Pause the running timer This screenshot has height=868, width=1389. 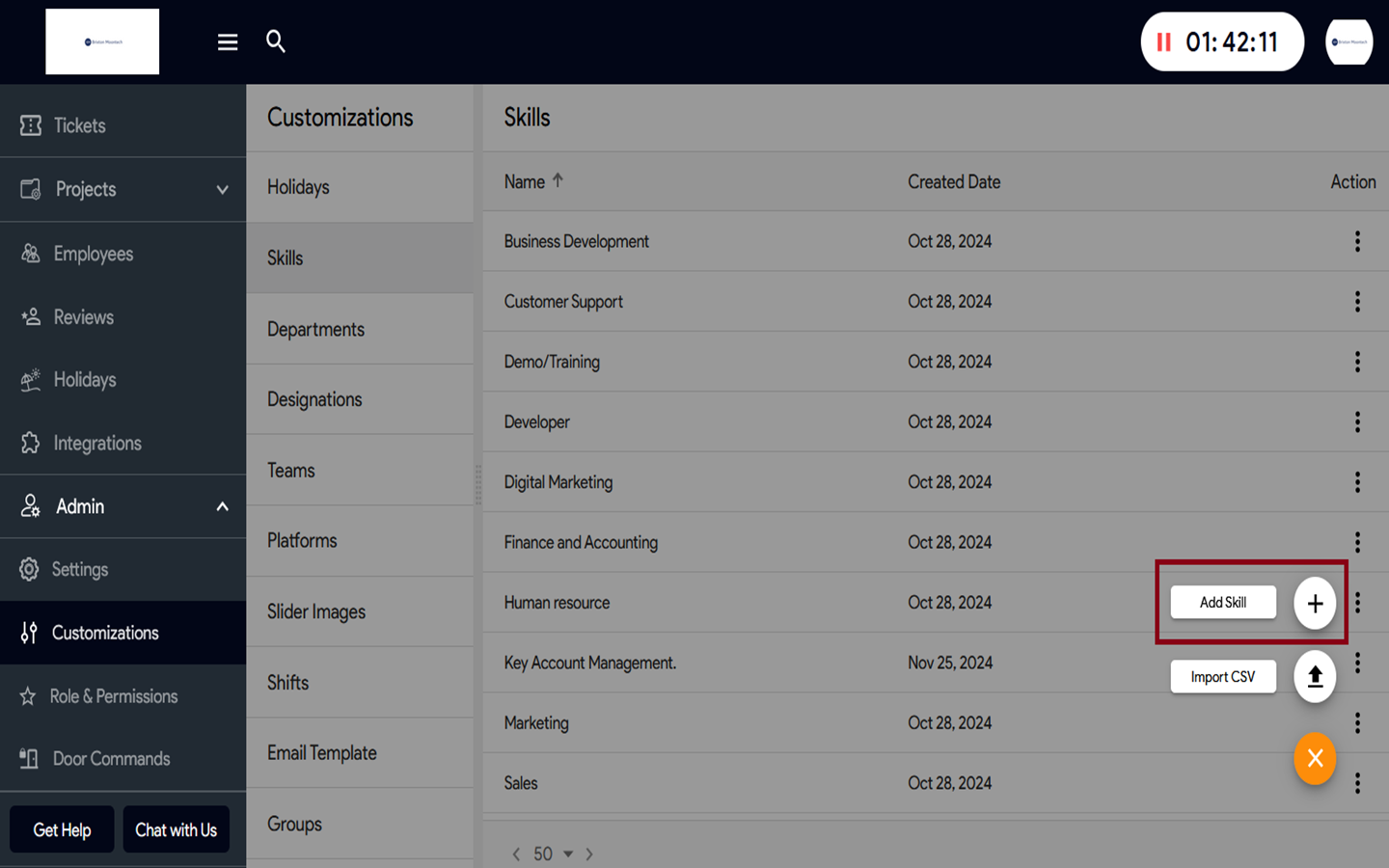point(1164,42)
